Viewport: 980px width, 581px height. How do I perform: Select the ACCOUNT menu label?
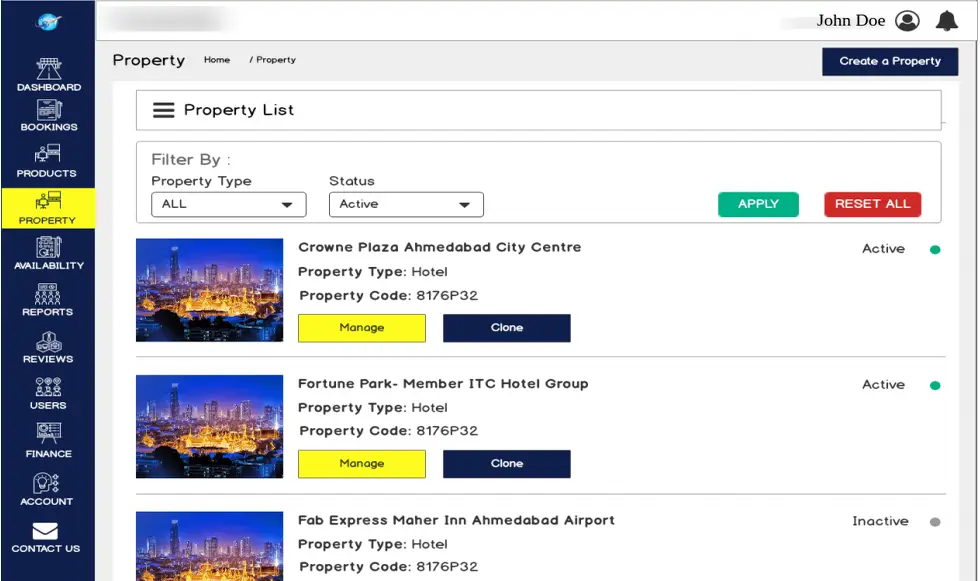coord(46,502)
